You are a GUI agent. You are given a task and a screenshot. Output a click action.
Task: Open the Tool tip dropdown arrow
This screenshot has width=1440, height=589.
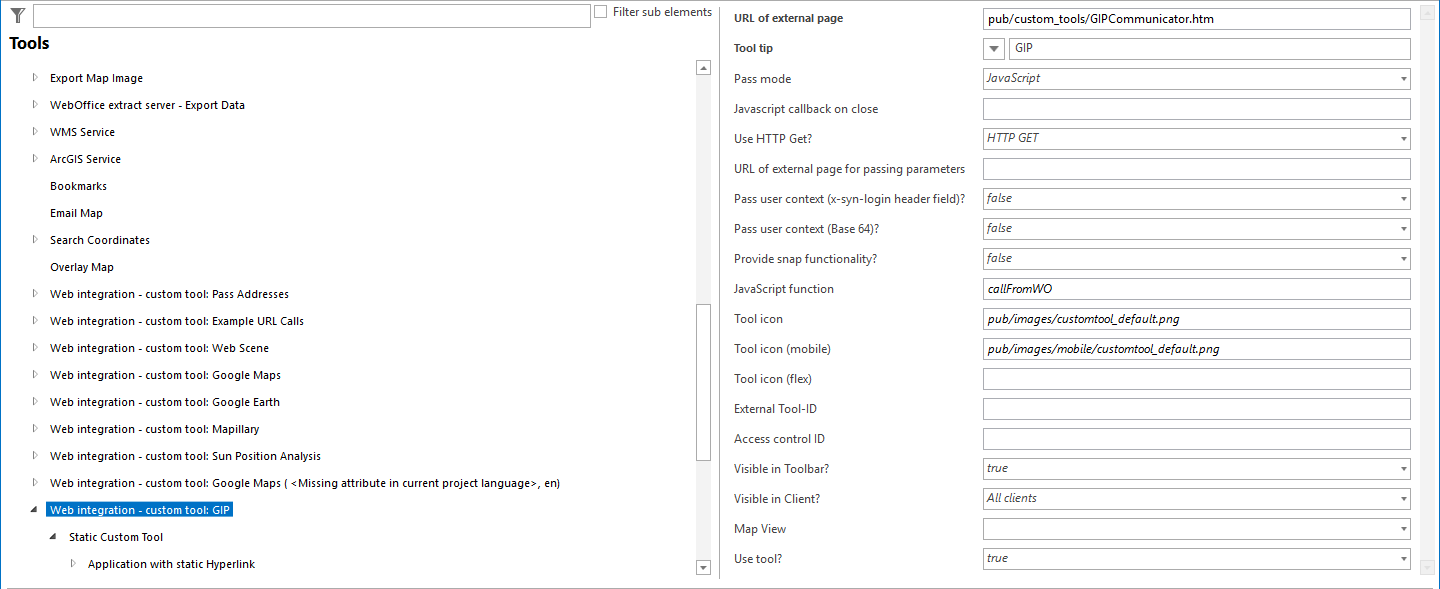click(993, 48)
